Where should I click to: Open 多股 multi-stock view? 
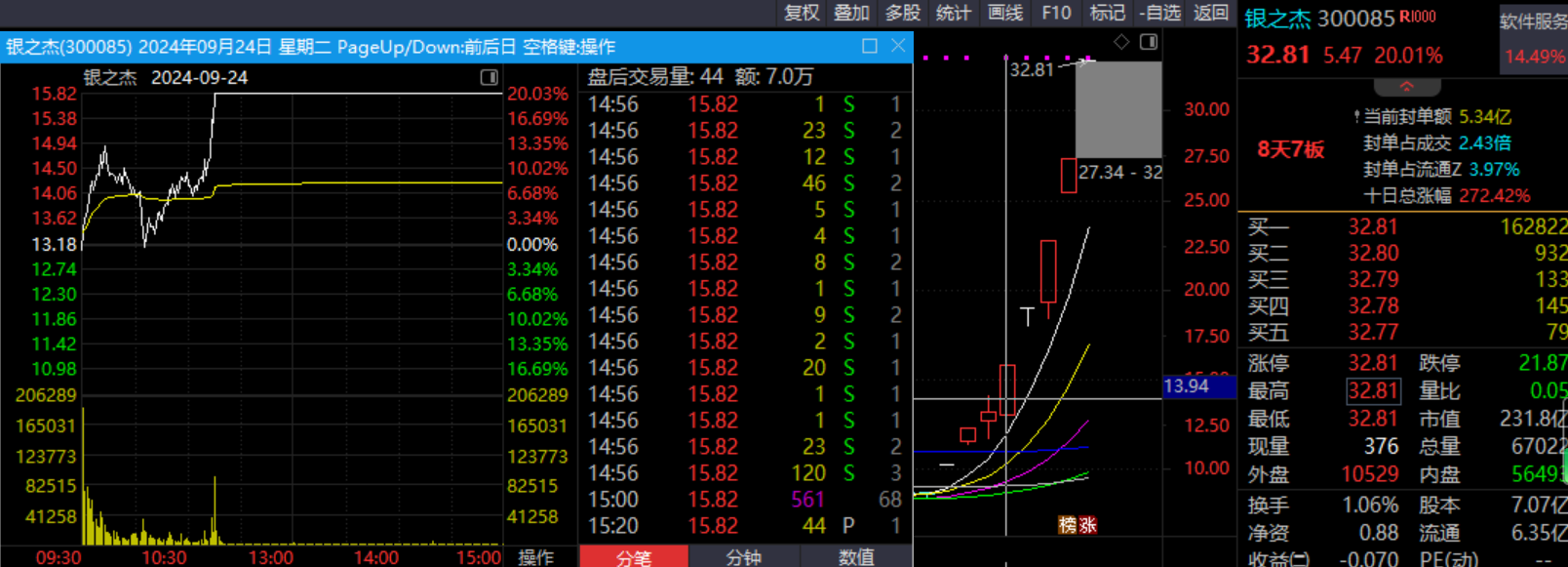coord(902,13)
